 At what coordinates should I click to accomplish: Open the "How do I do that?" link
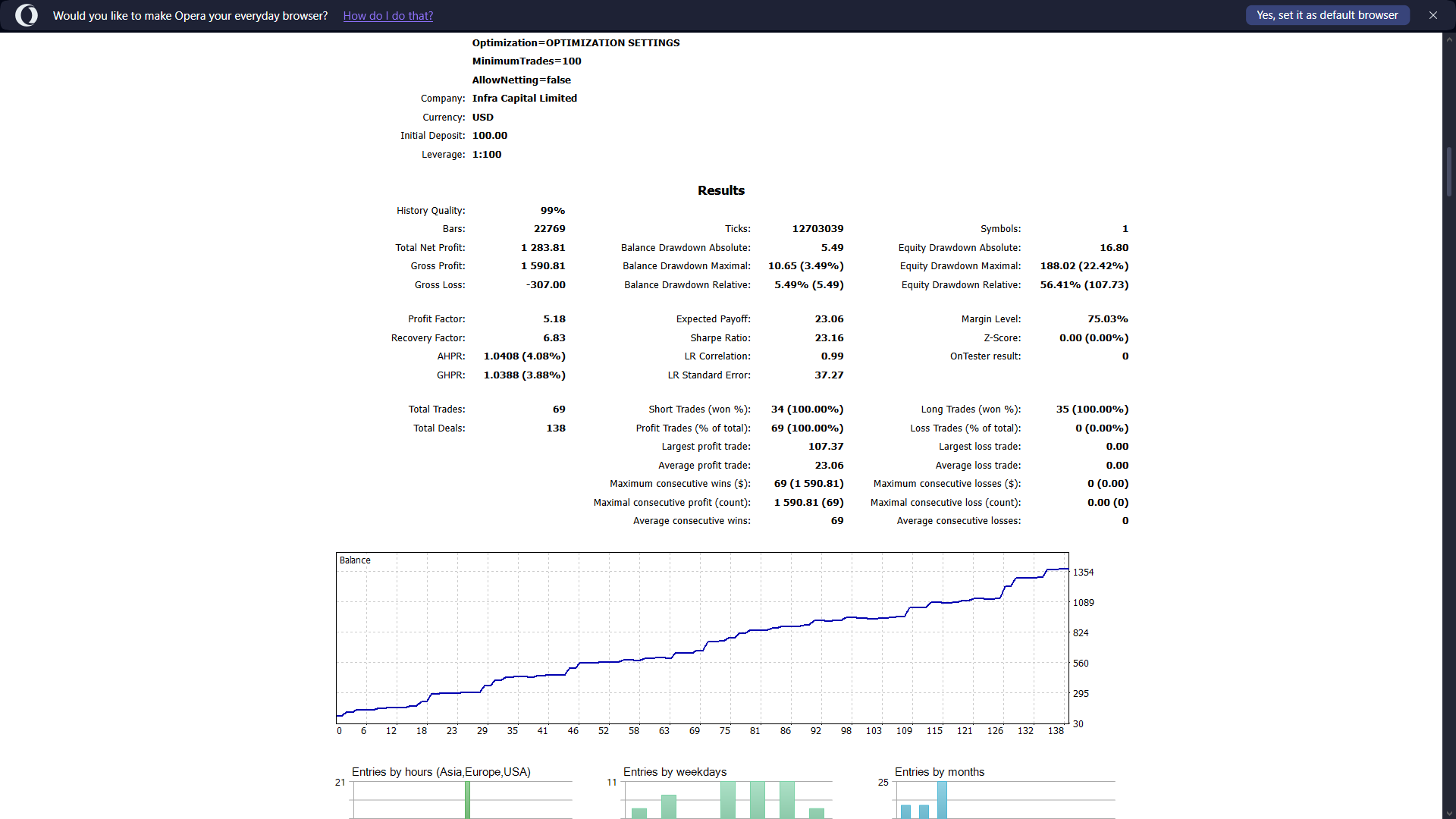click(x=388, y=16)
